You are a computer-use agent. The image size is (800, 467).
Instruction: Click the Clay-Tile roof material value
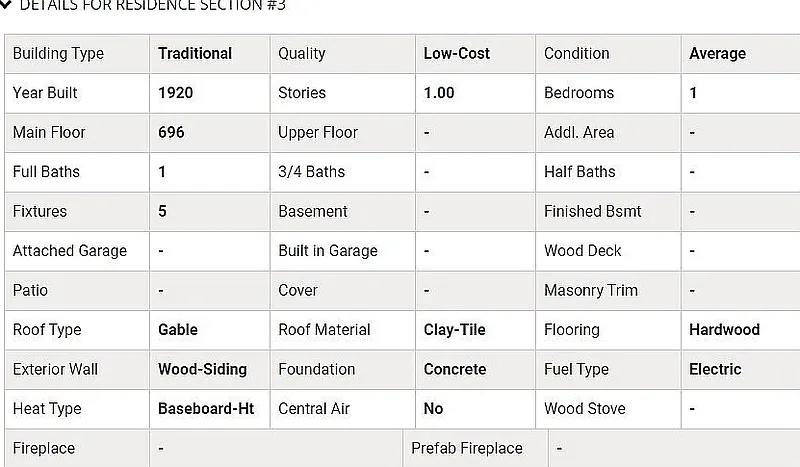click(455, 330)
